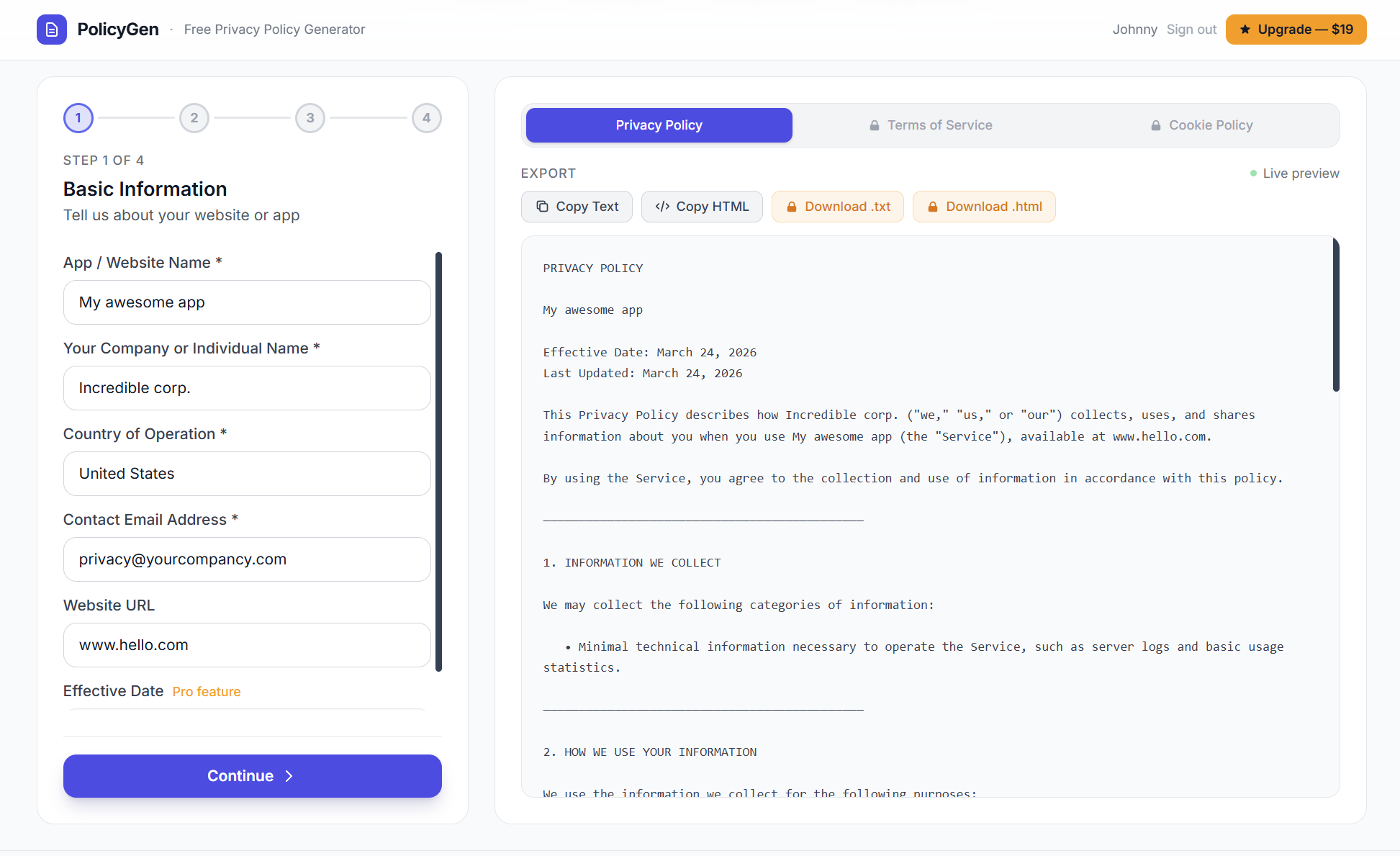Click the lock icon on Cookie Policy tab

click(x=1157, y=125)
